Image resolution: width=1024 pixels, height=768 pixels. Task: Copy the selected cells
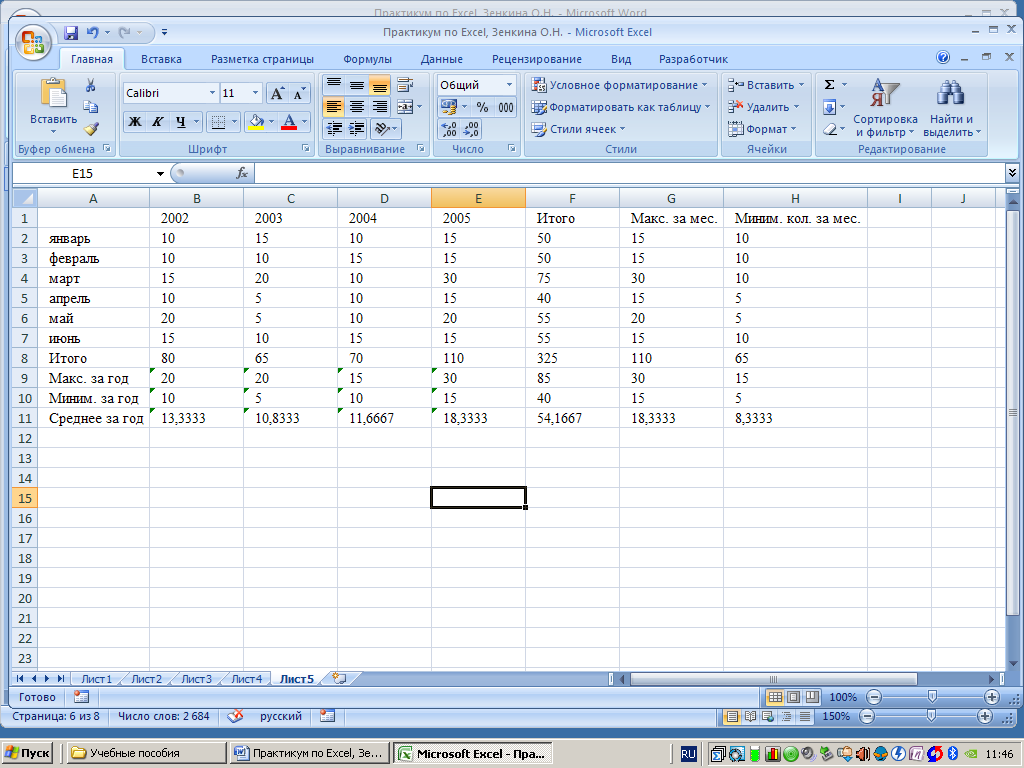tap(91, 107)
